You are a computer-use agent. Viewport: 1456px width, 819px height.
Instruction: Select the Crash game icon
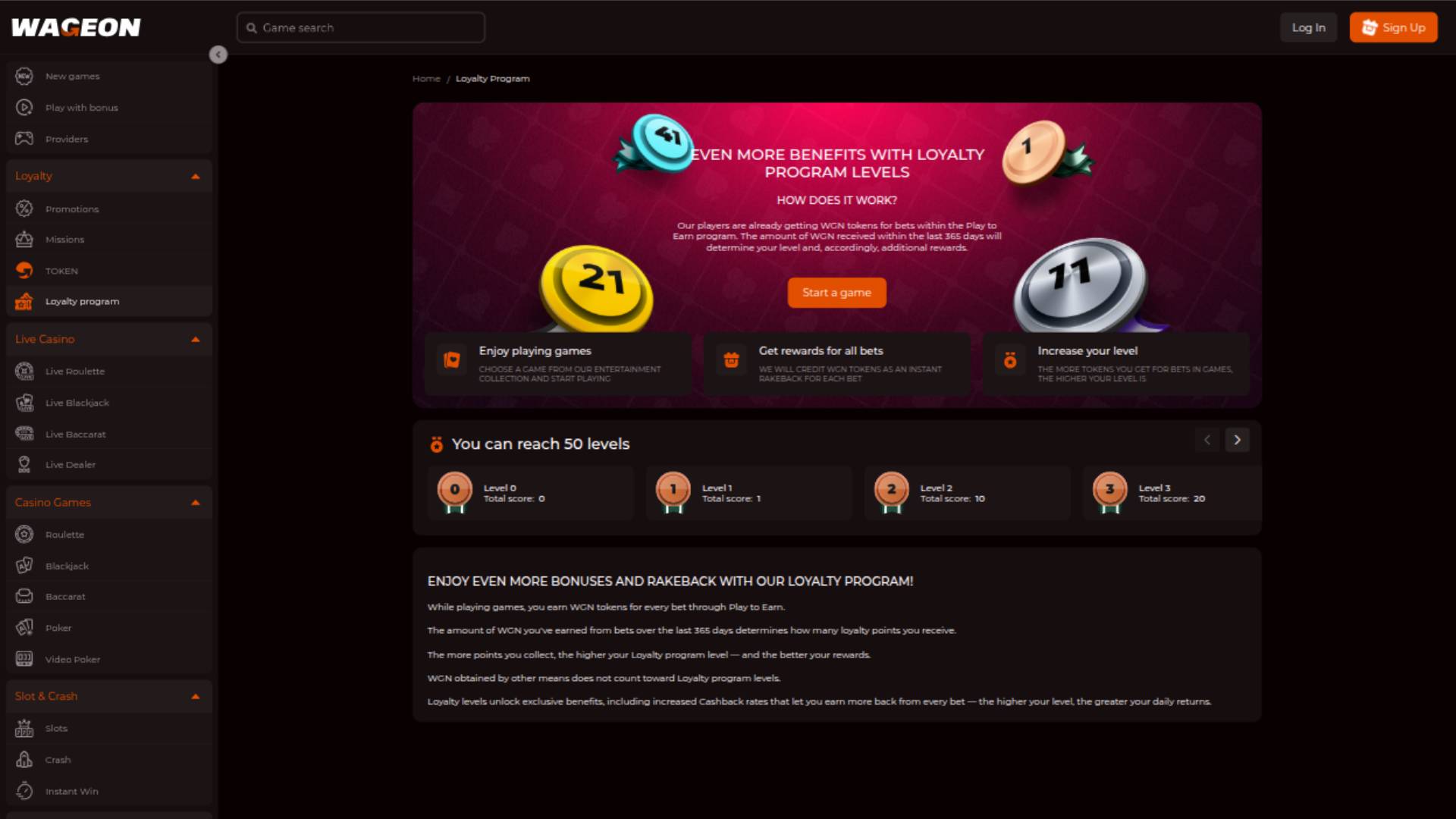(24, 759)
